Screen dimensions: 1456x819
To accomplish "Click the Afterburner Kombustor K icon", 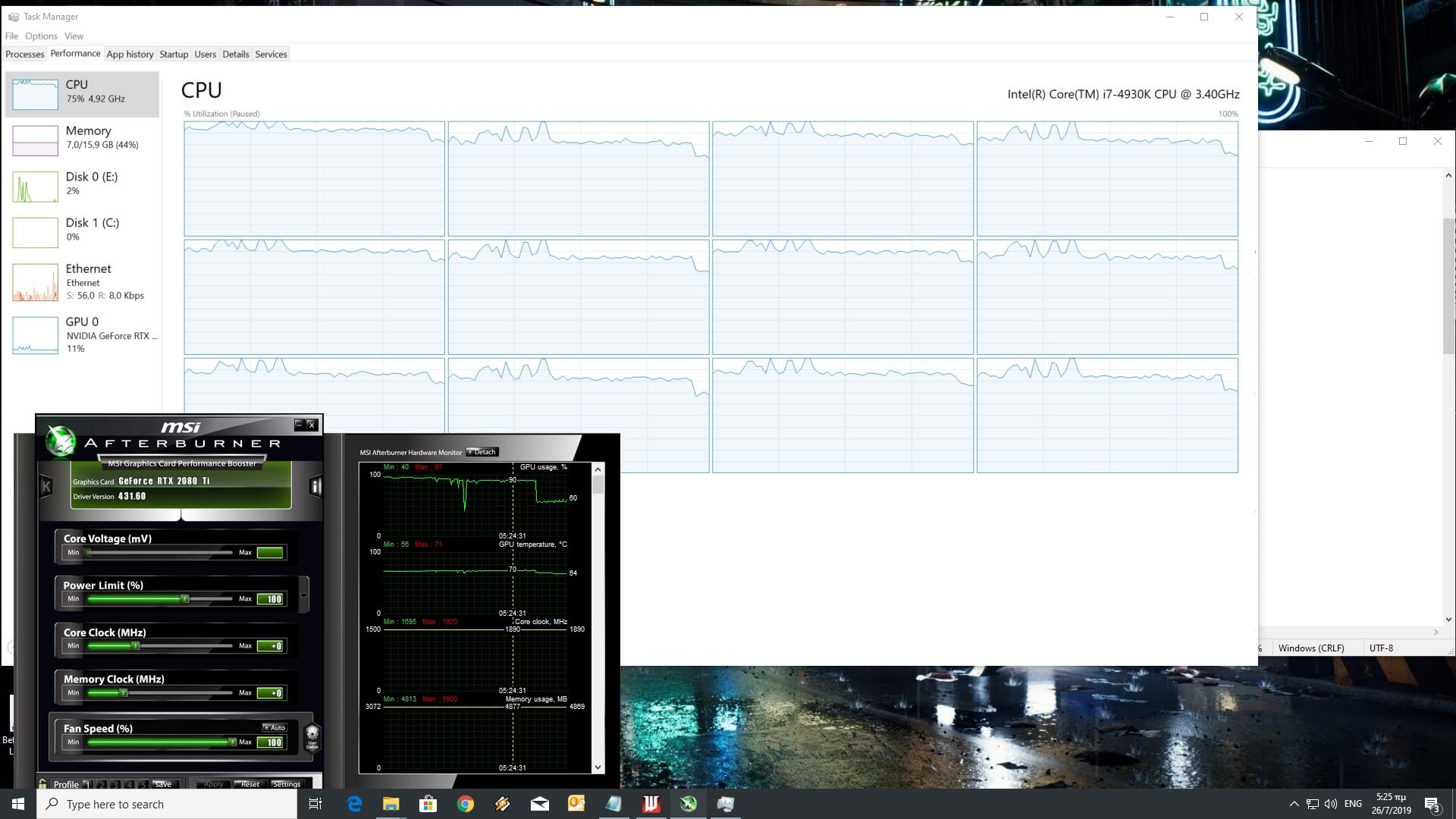I will point(45,487).
